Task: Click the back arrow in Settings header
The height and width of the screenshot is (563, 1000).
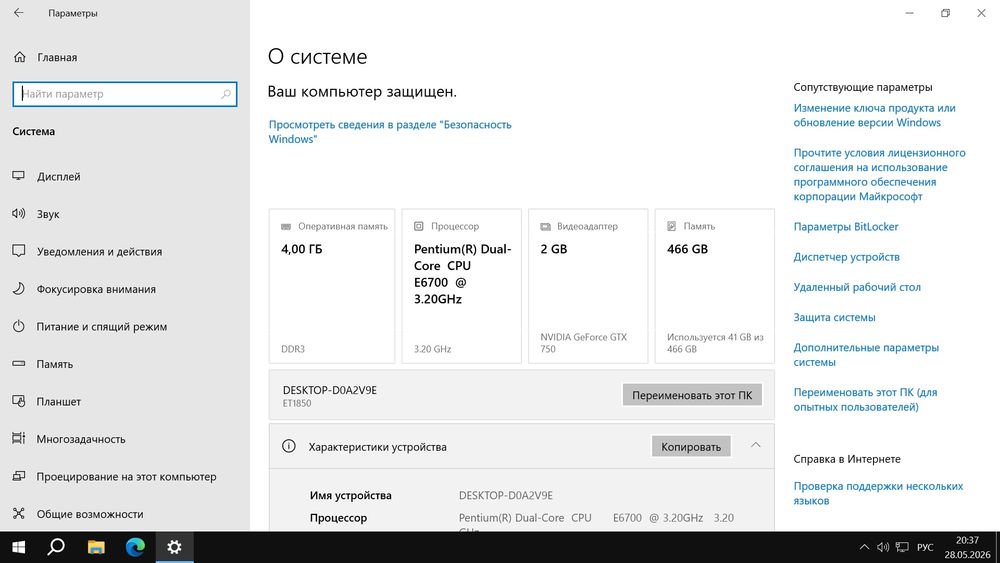Action: (18, 13)
